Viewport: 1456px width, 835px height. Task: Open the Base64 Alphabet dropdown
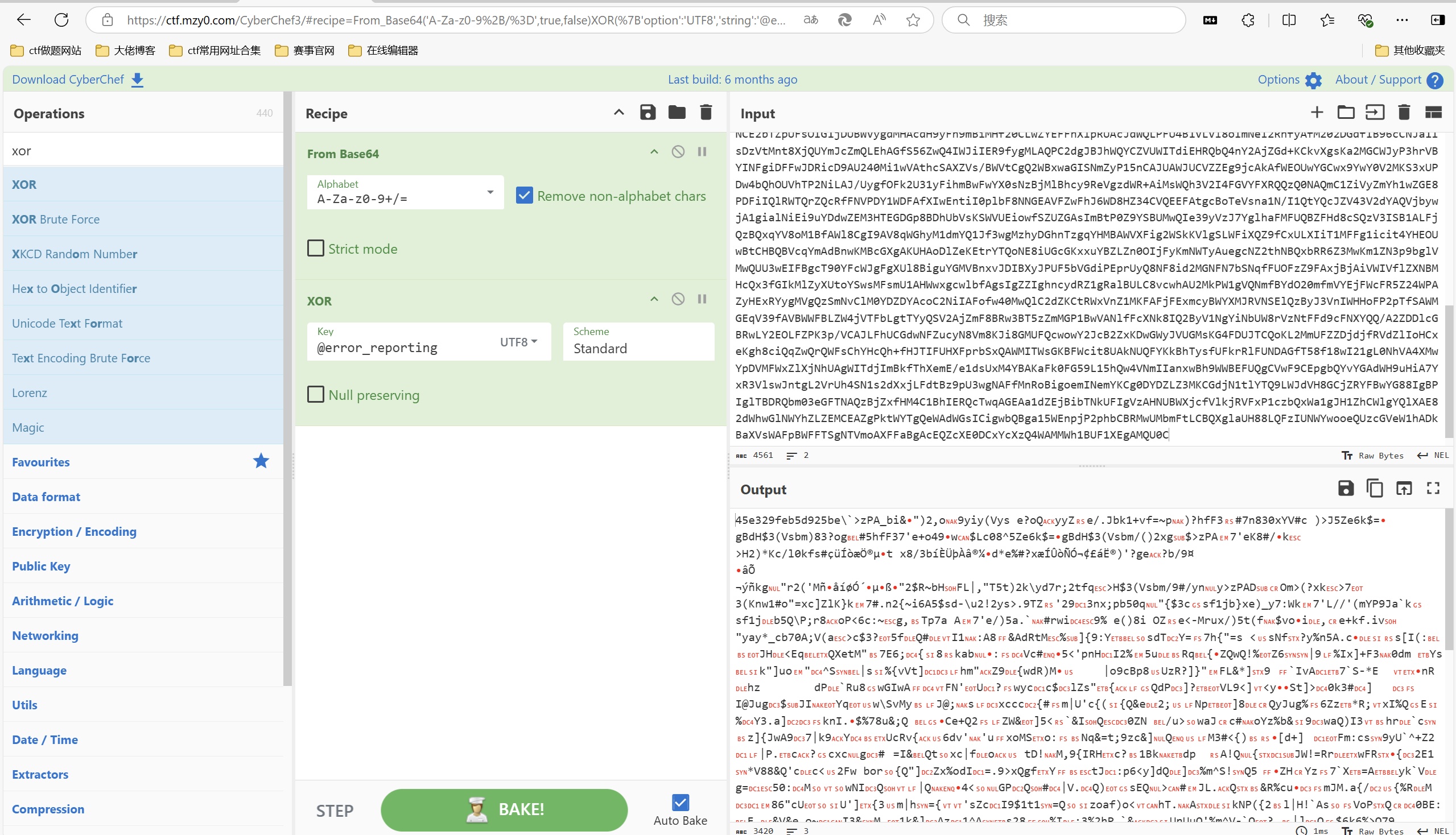point(405,192)
